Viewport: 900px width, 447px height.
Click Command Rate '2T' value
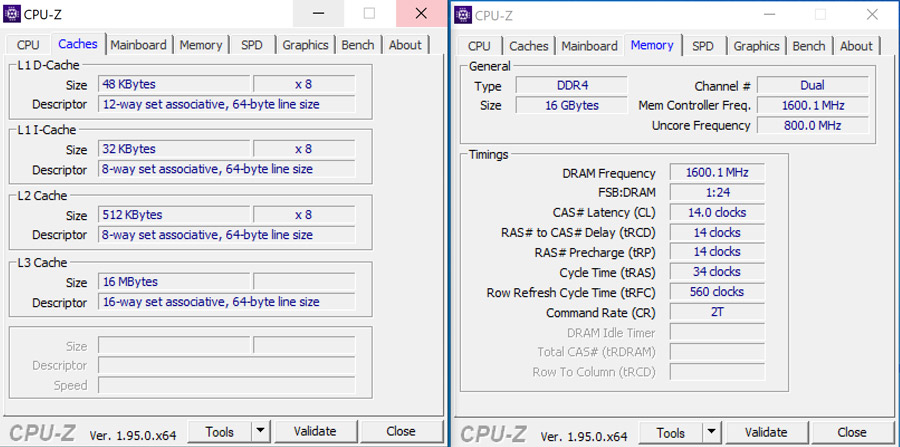(x=717, y=312)
